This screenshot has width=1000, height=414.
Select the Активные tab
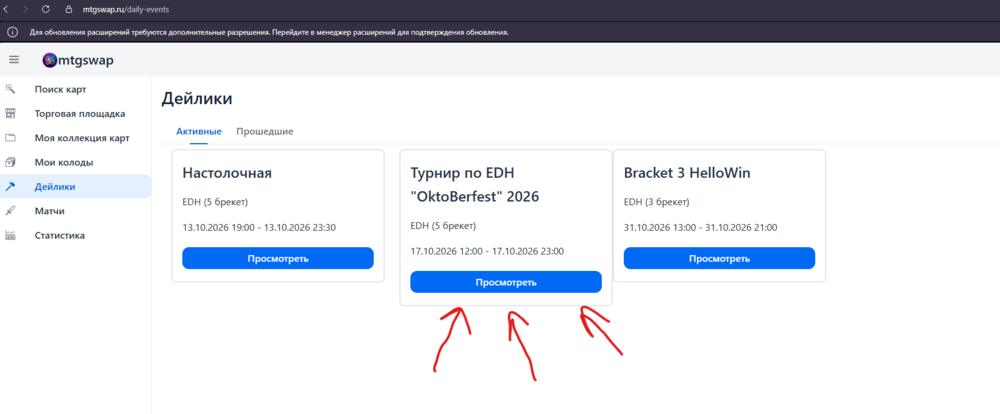tap(199, 131)
